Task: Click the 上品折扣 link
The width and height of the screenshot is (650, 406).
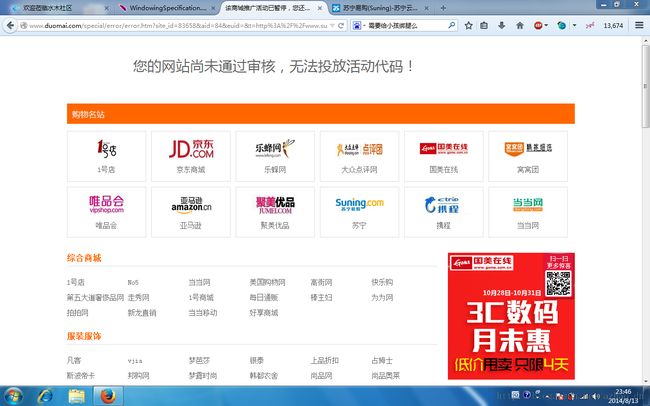Action: pos(325,360)
